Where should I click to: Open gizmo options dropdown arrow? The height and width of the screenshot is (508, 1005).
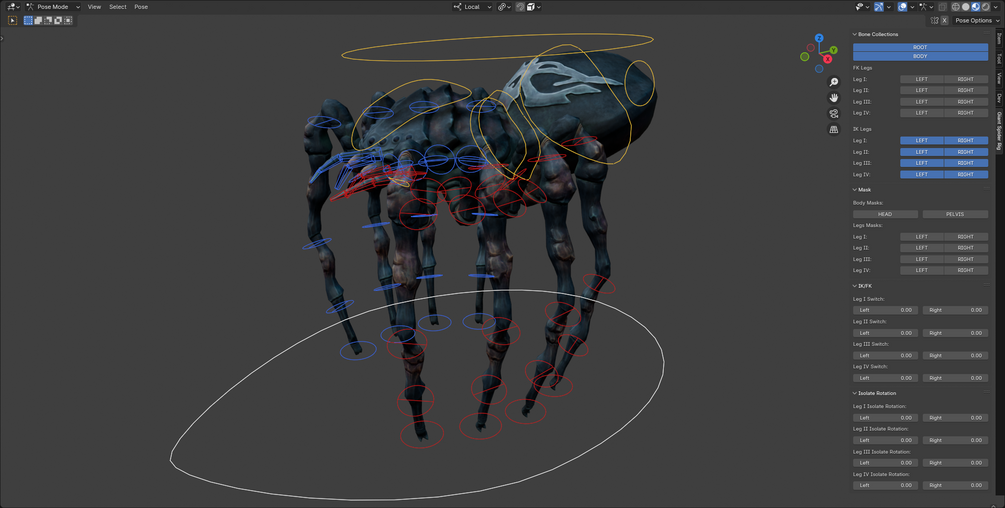[889, 7]
